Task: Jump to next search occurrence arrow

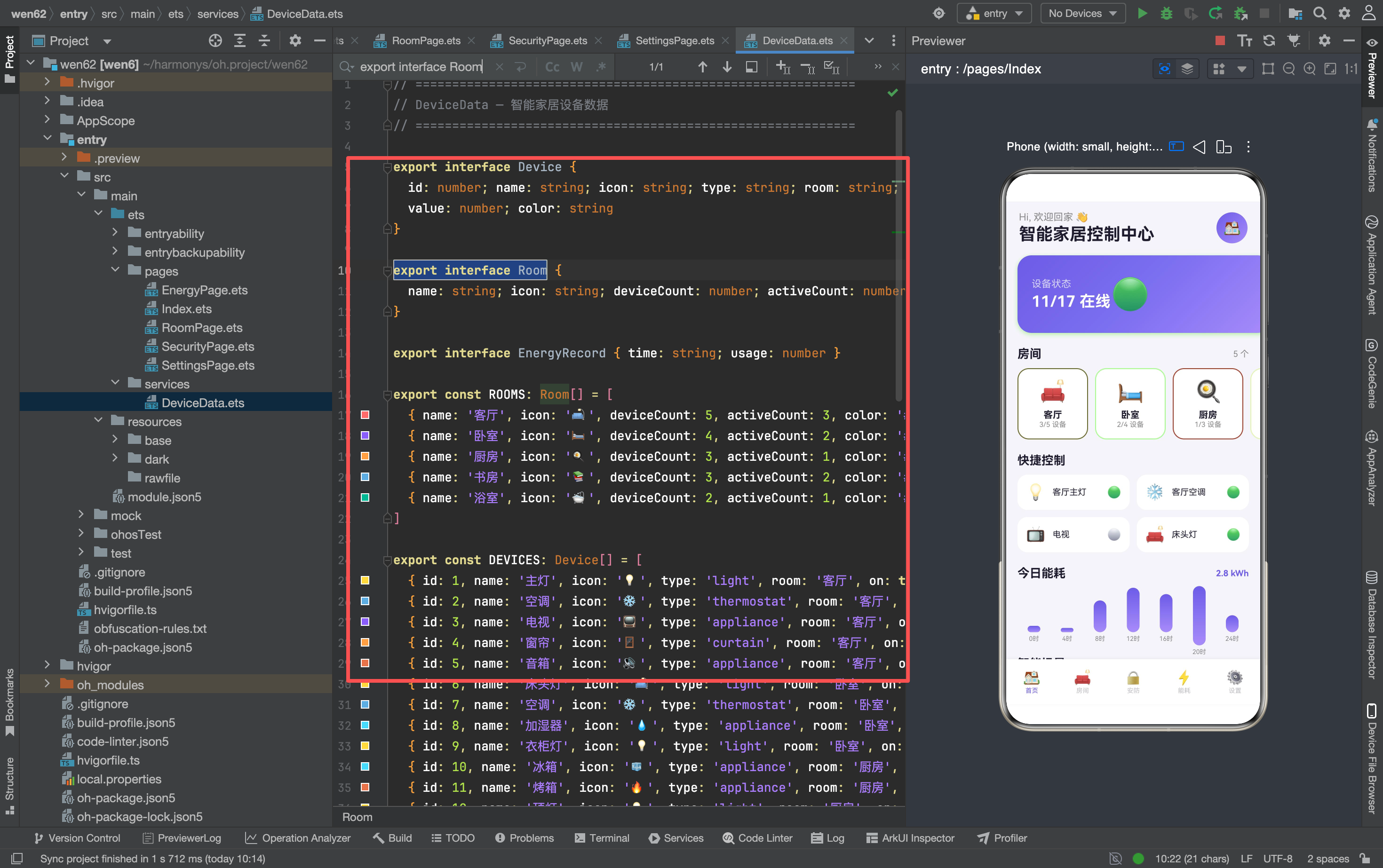Action: [x=726, y=67]
